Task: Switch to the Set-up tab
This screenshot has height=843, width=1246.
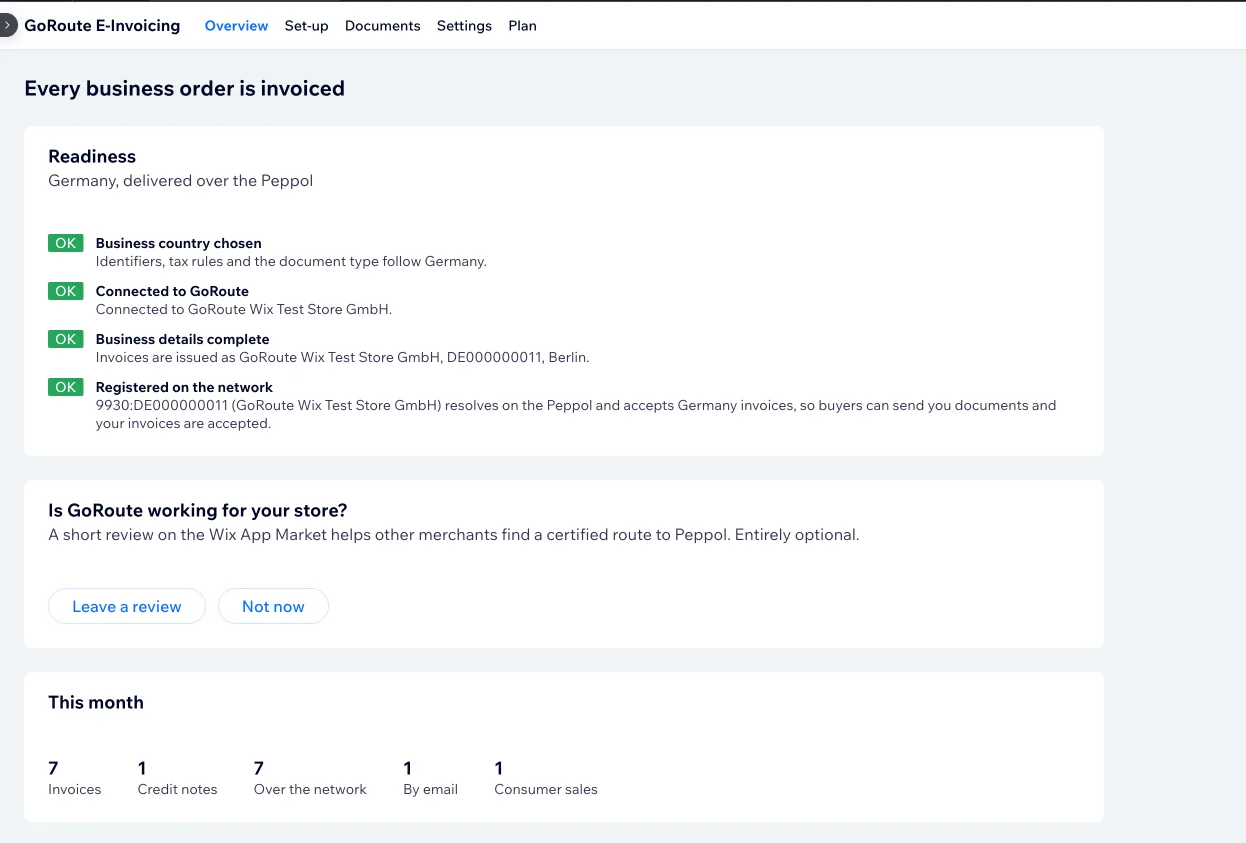Action: tap(306, 26)
